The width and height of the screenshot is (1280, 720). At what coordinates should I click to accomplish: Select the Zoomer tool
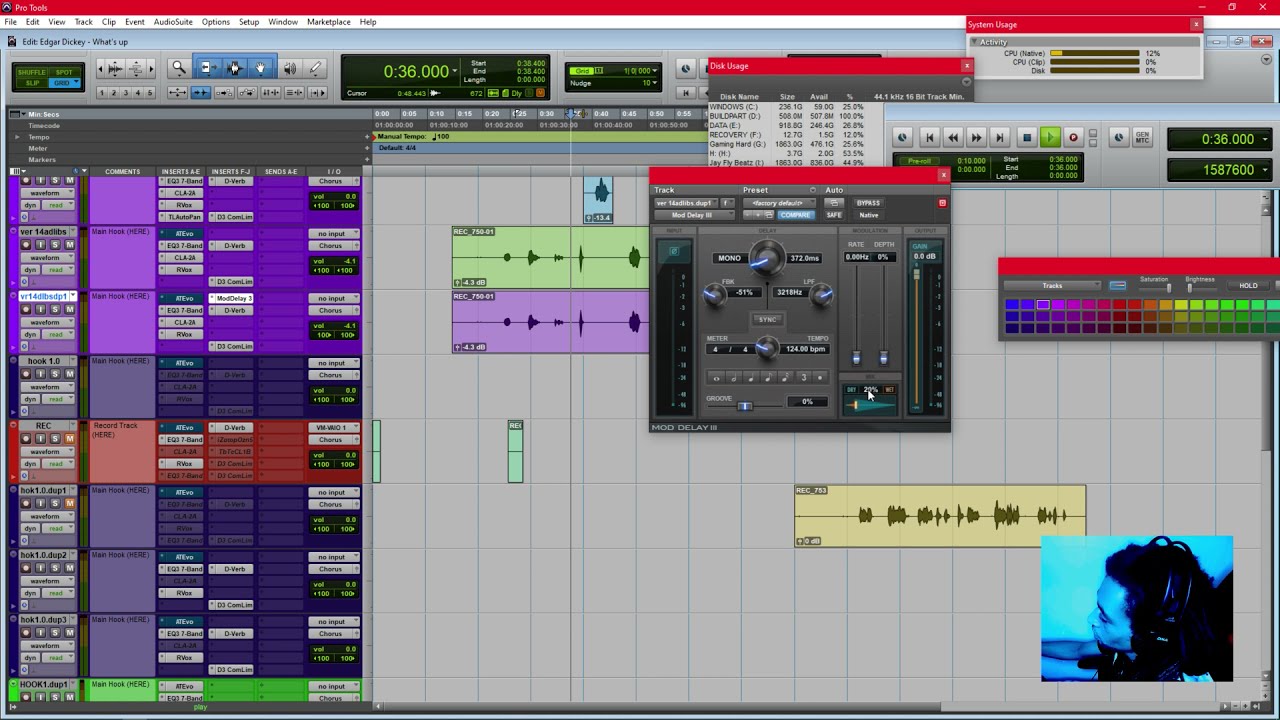tap(178, 68)
